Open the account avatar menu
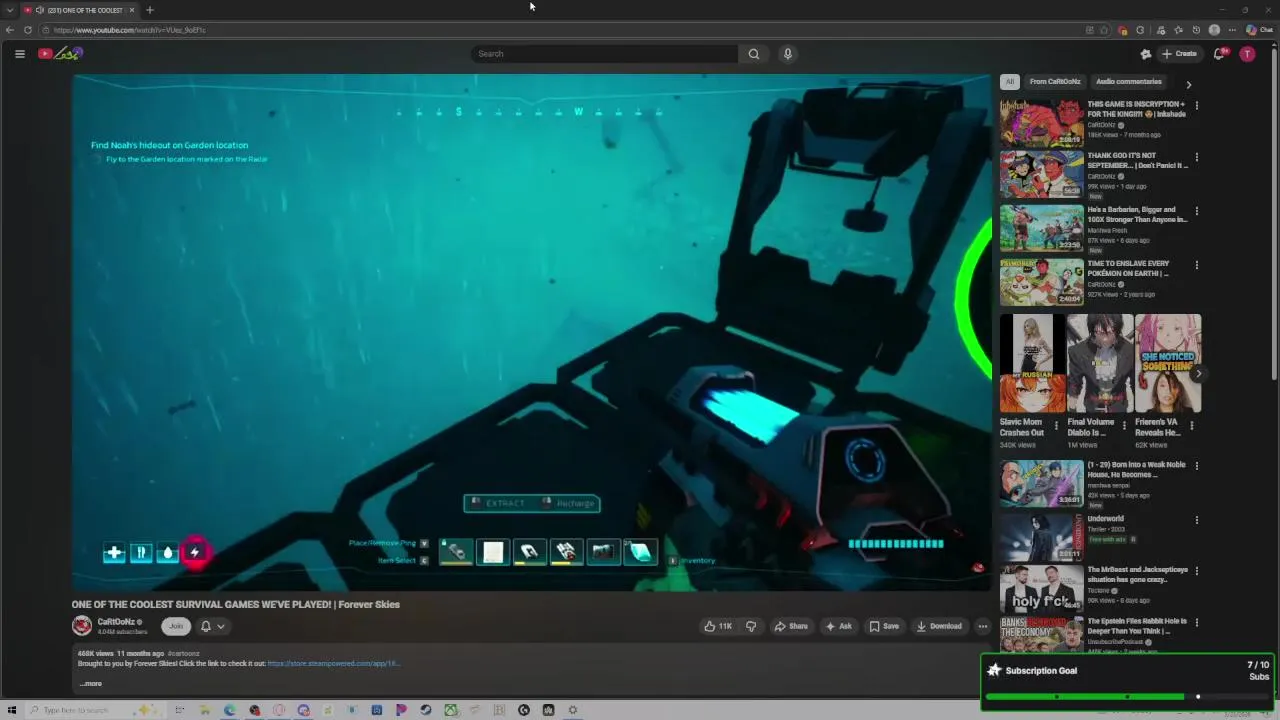The image size is (1280, 720). pyautogui.click(x=1247, y=54)
